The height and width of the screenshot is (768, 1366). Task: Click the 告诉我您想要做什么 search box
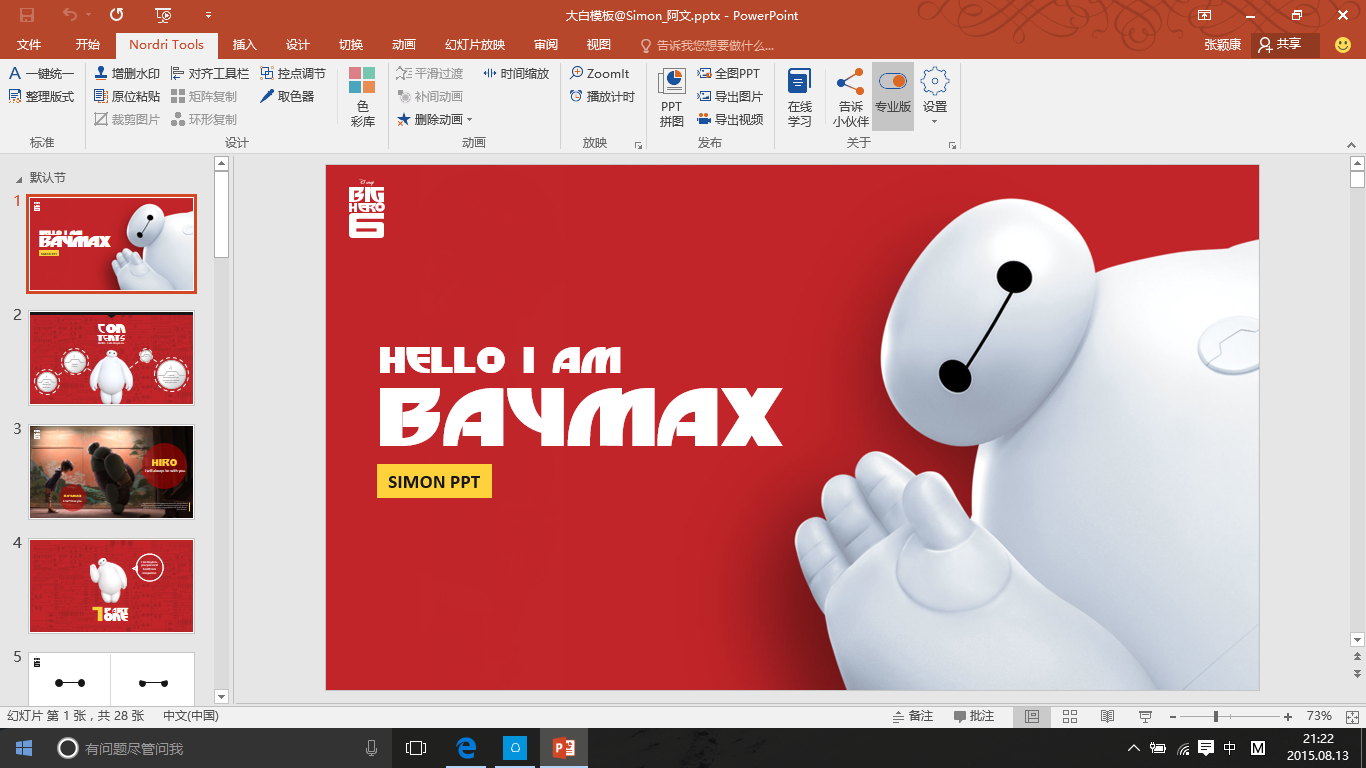pos(708,45)
